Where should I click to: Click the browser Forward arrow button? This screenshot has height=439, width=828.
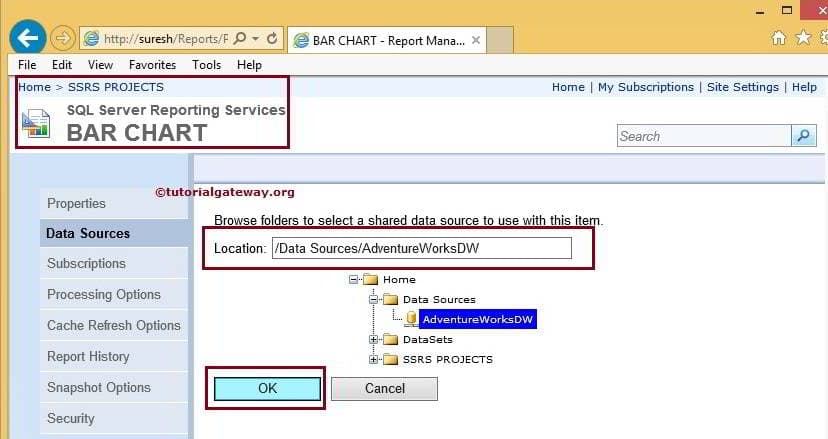pos(62,38)
